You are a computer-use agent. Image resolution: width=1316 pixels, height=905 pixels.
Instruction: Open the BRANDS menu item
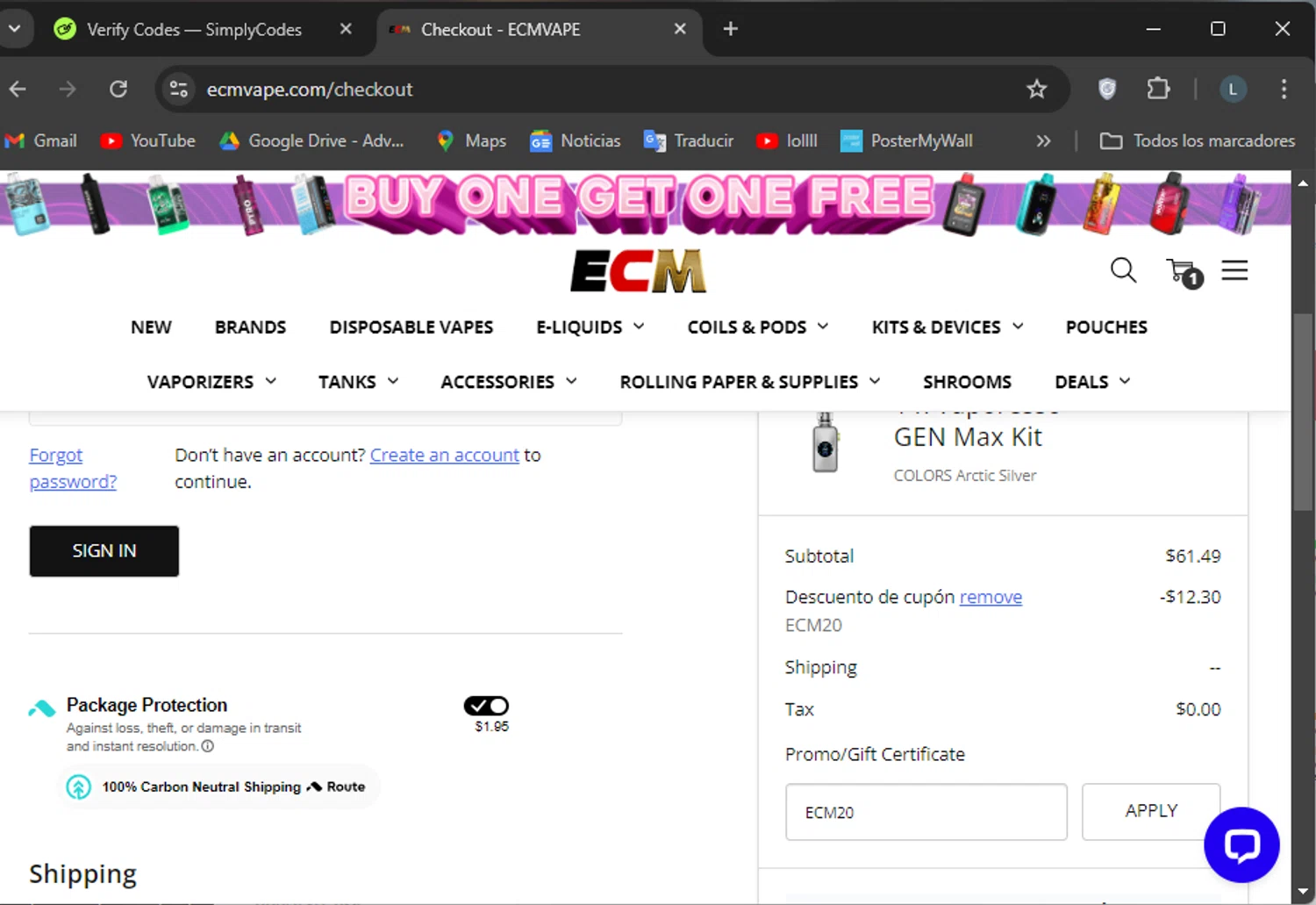pyautogui.click(x=250, y=327)
